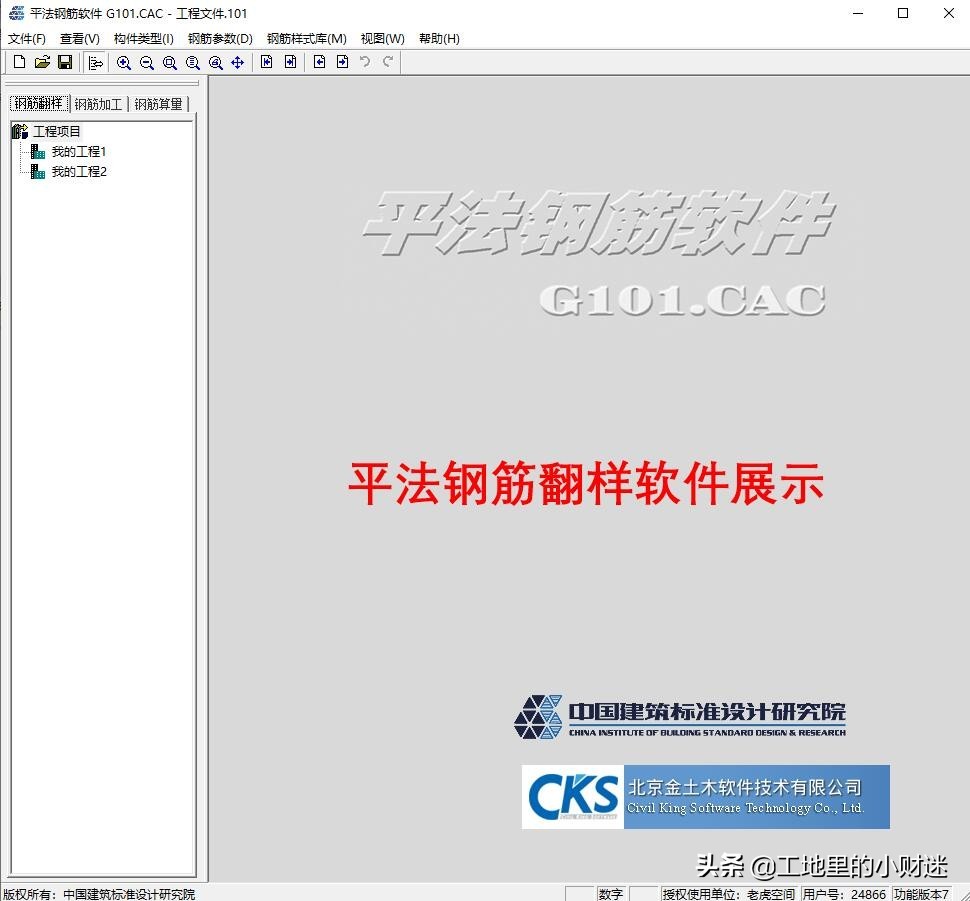Click the building icon beside 我的工程1
This screenshot has height=901, width=970.
[38, 151]
